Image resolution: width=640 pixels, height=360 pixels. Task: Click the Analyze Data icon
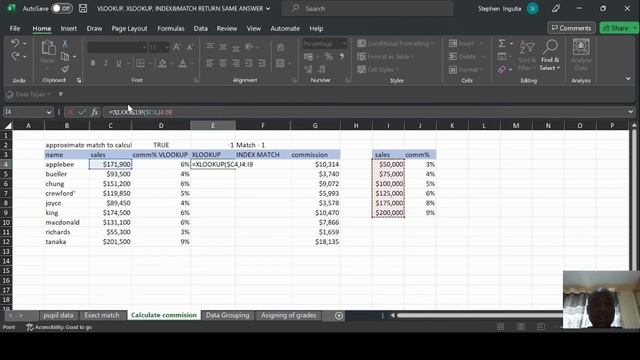point(581,56)
